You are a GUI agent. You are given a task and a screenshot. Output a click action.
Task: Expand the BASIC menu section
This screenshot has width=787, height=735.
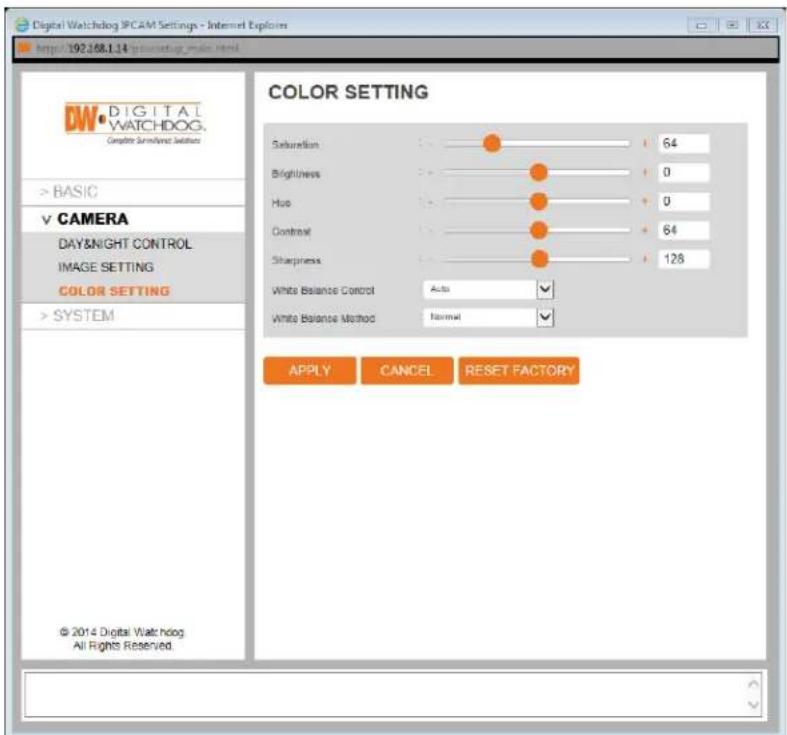coord(134,192)
